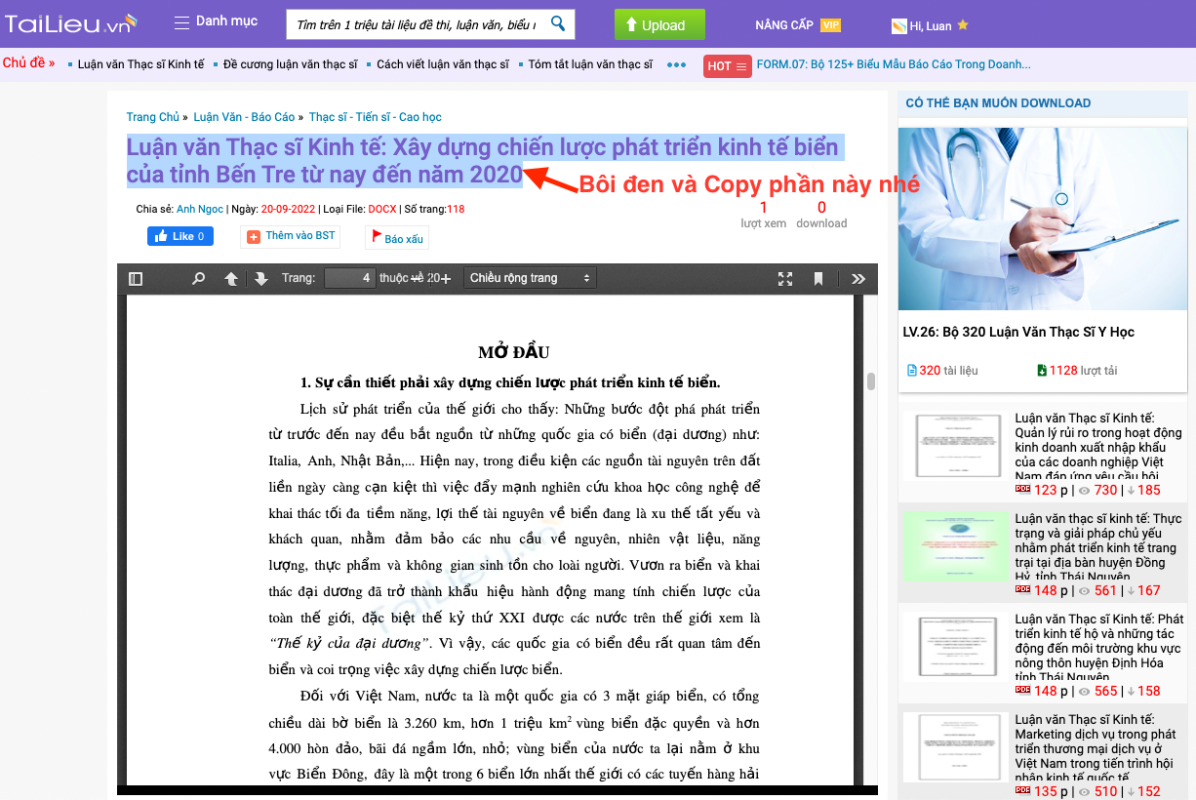Open more topics with the ellipsis dots

point(676,63)
